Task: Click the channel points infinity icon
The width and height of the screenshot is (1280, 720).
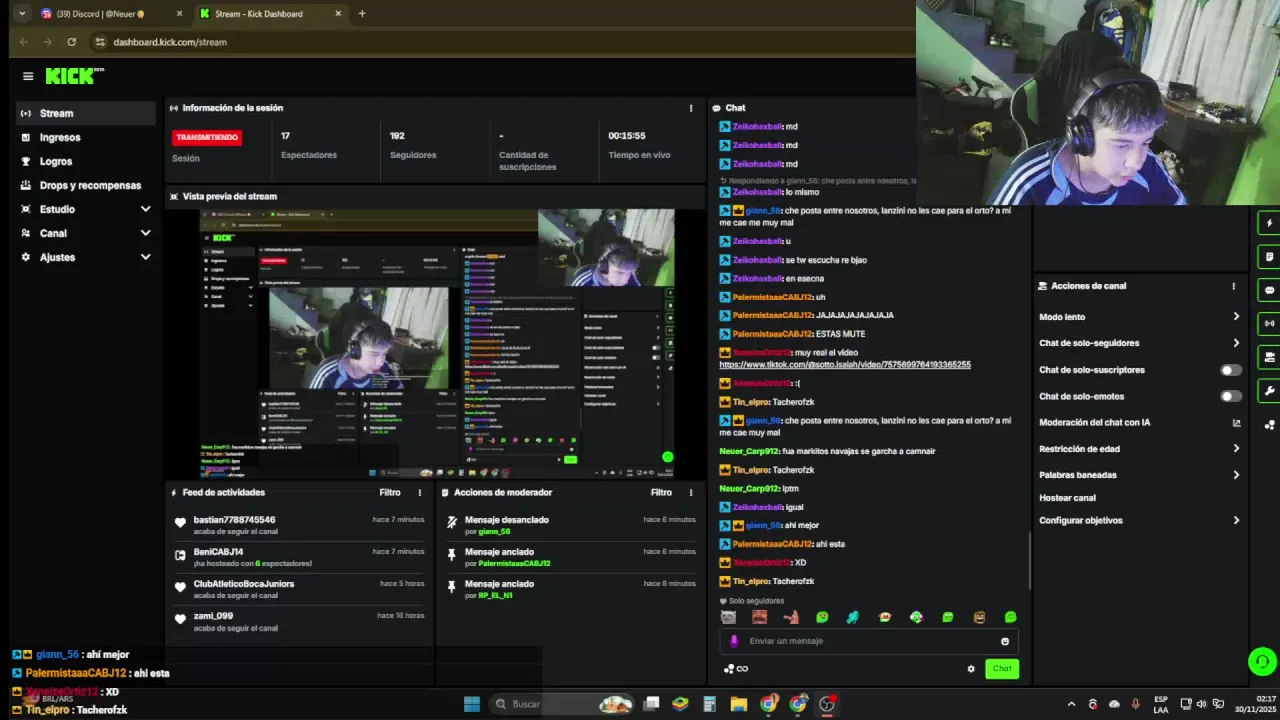Action: click(x=736, y=669)
